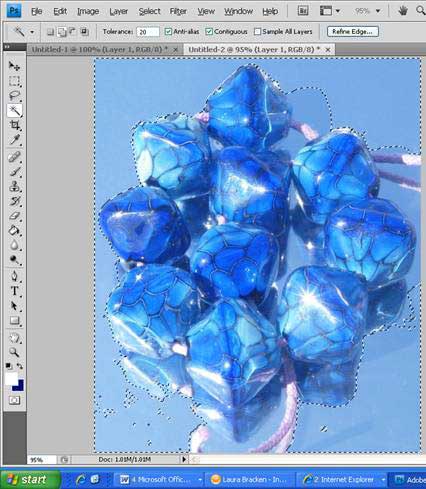This screenshot has height=489, width=426.
Task: Click the Refine Edge button
Action: tap(353, 32)
